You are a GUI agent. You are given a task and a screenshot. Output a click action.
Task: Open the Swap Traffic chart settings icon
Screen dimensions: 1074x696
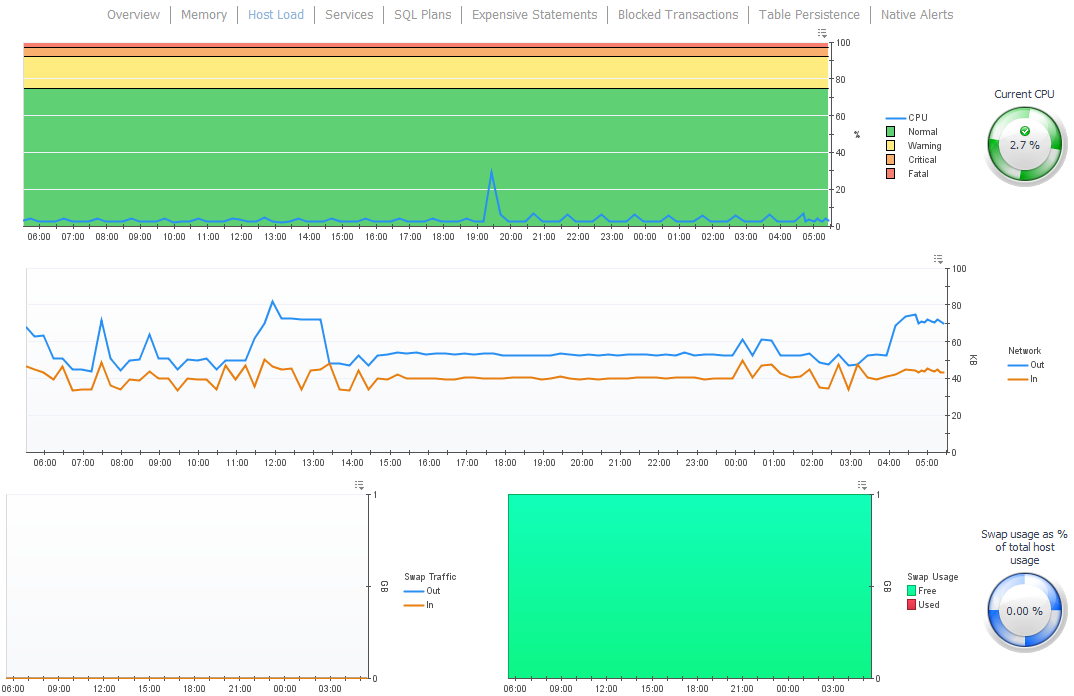[359, 486]
